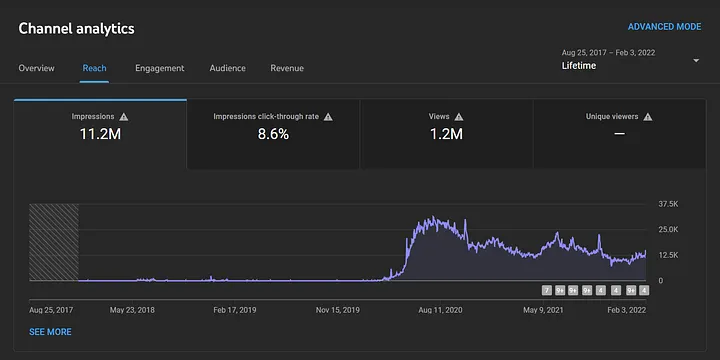Screen dimensions: 720x360
Task: Click the warning triangle next to Unique viewers
Action: tap(647, 117)
